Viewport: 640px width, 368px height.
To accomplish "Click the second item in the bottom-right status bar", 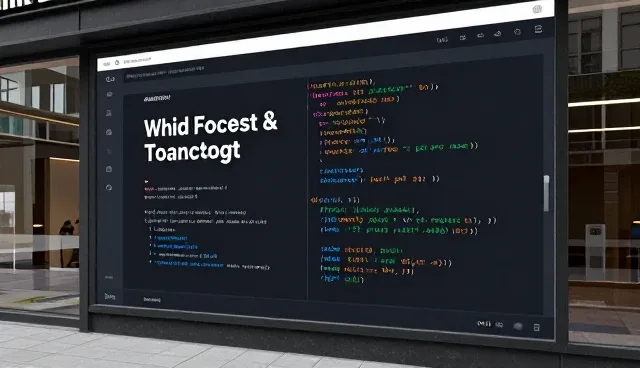I will [499, 325].
